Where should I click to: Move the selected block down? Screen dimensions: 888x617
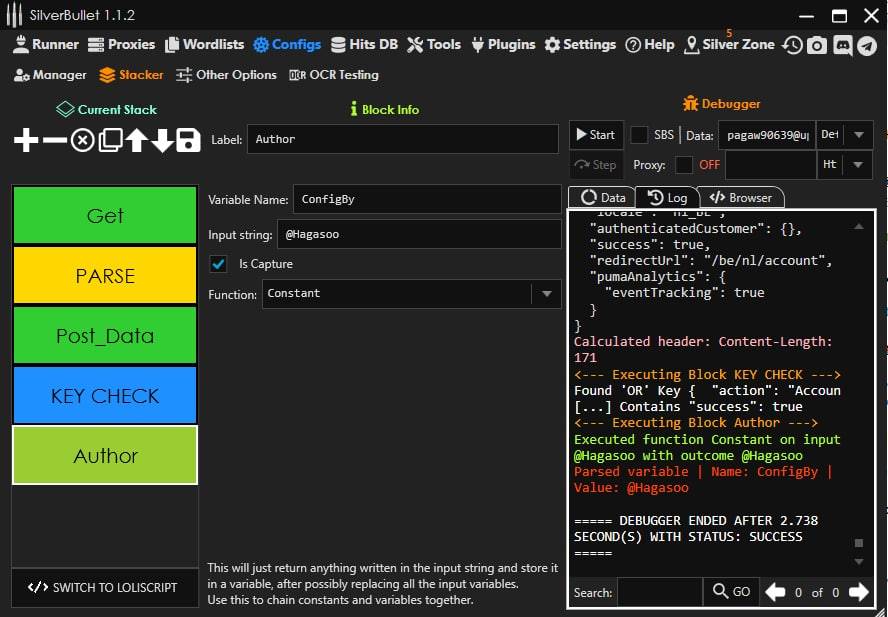pyautogui.click(x=162, y=140)
